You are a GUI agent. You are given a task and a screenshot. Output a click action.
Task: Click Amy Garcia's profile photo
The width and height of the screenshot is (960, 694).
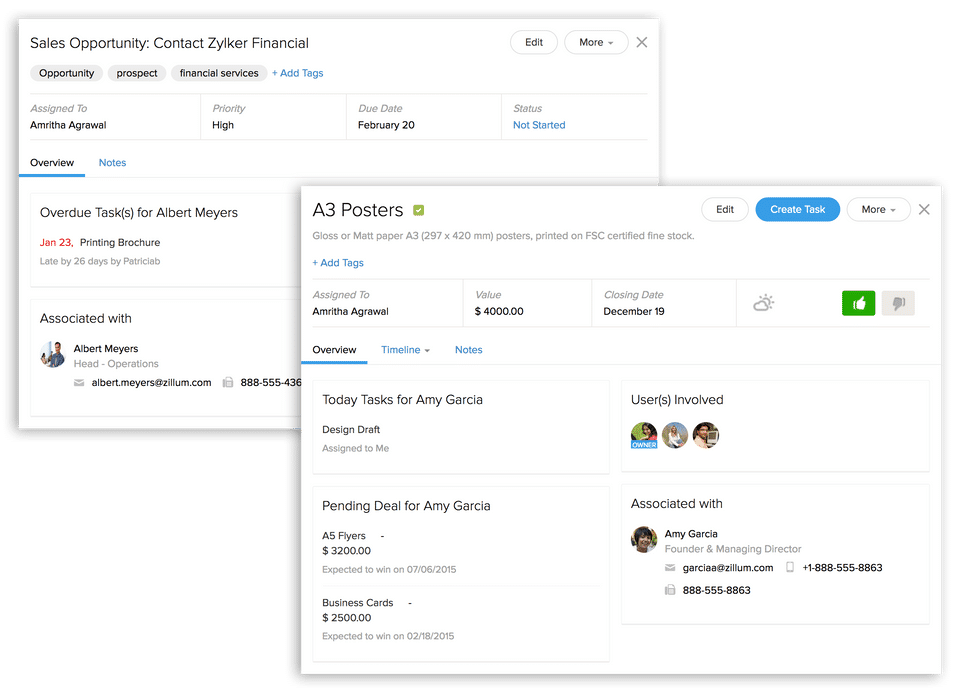[644, 540]
